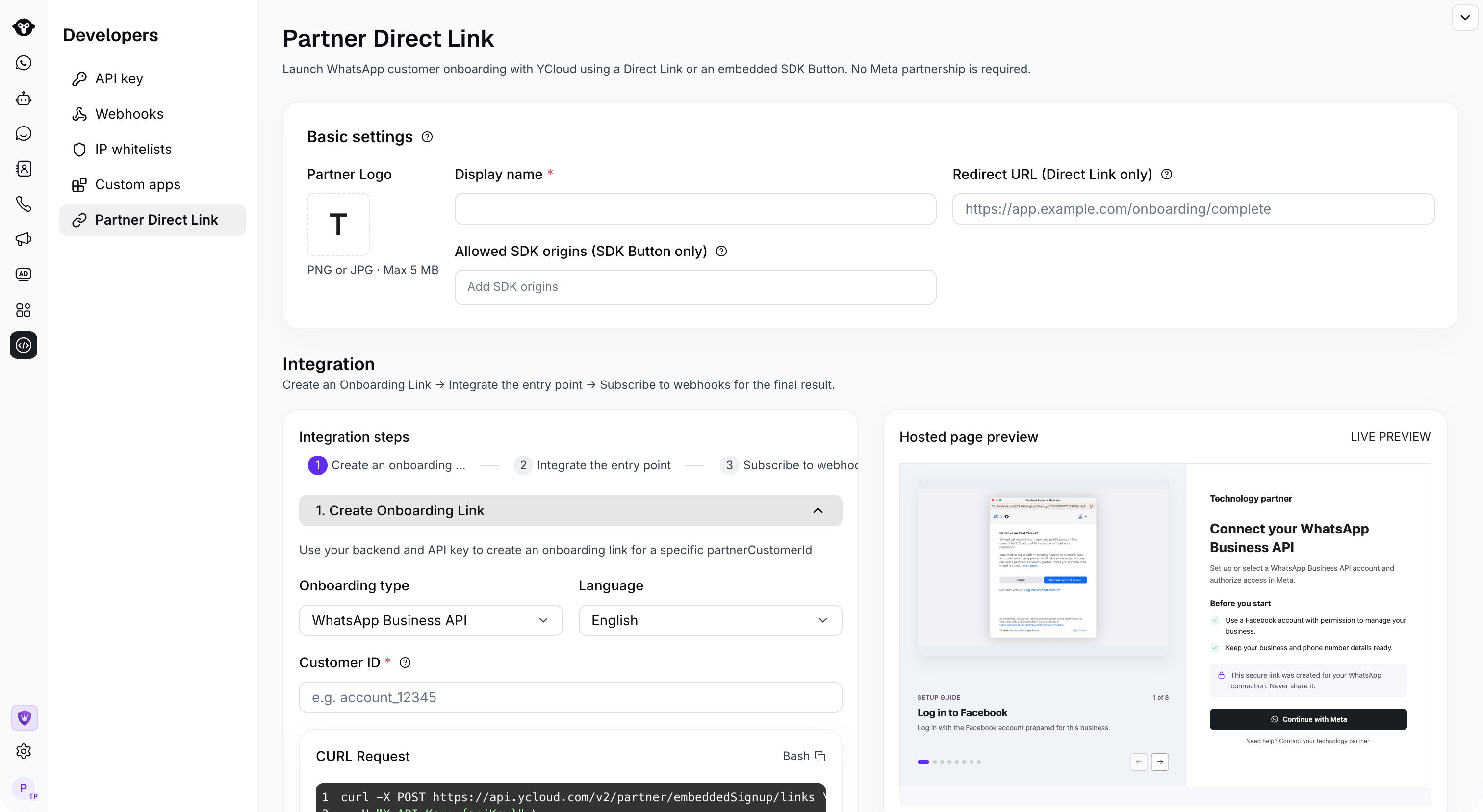Open the YCloud logo home icon
The width and height of the screenshot is (1483, 812).
pyautogui.click(x=24, y=27)
